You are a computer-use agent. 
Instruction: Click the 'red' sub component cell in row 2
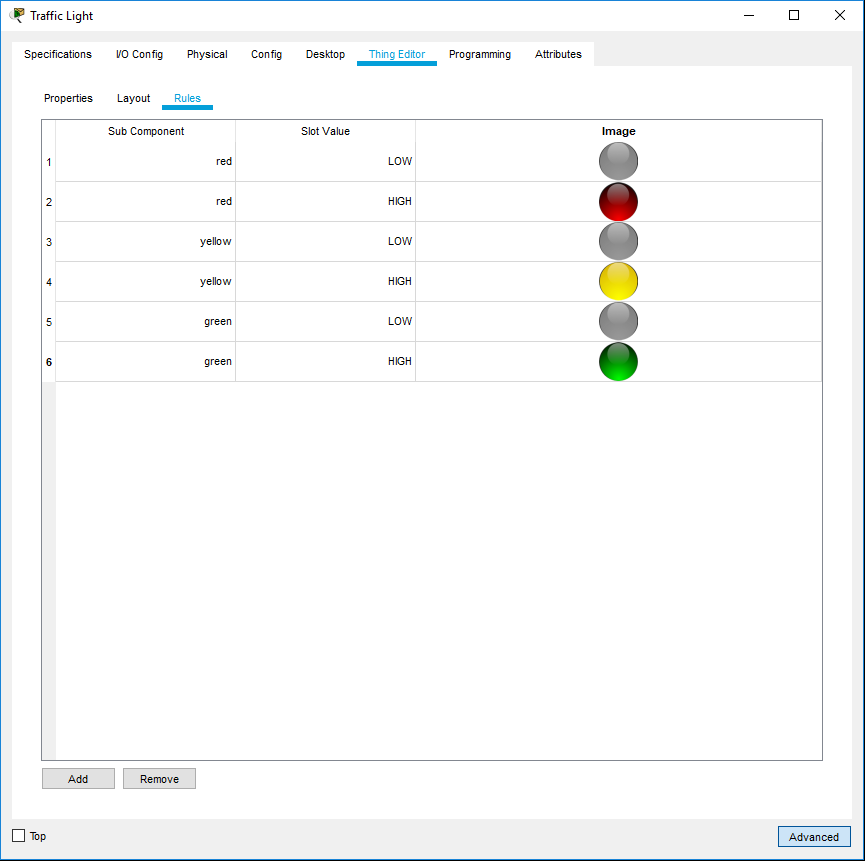point(146,201)
